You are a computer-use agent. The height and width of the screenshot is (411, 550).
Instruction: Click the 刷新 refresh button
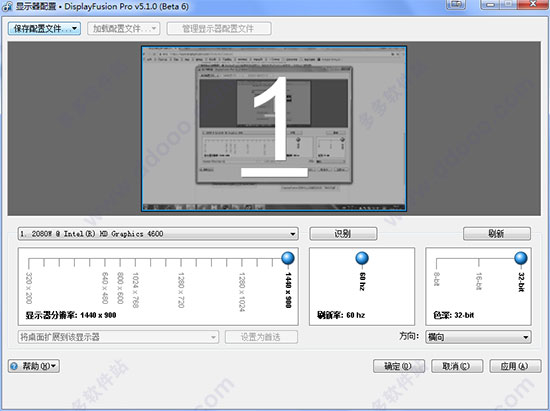[x=497, y=234]
